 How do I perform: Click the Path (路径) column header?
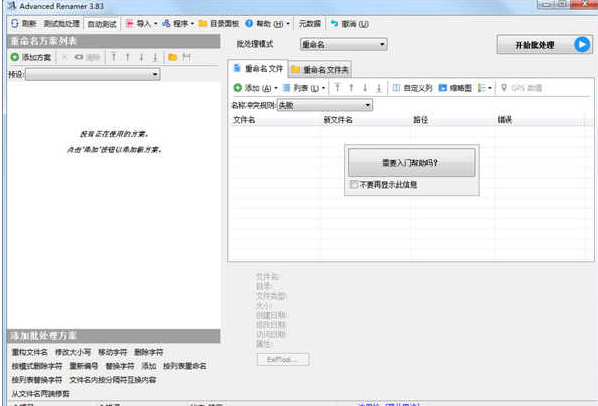(x=453, y=120)
